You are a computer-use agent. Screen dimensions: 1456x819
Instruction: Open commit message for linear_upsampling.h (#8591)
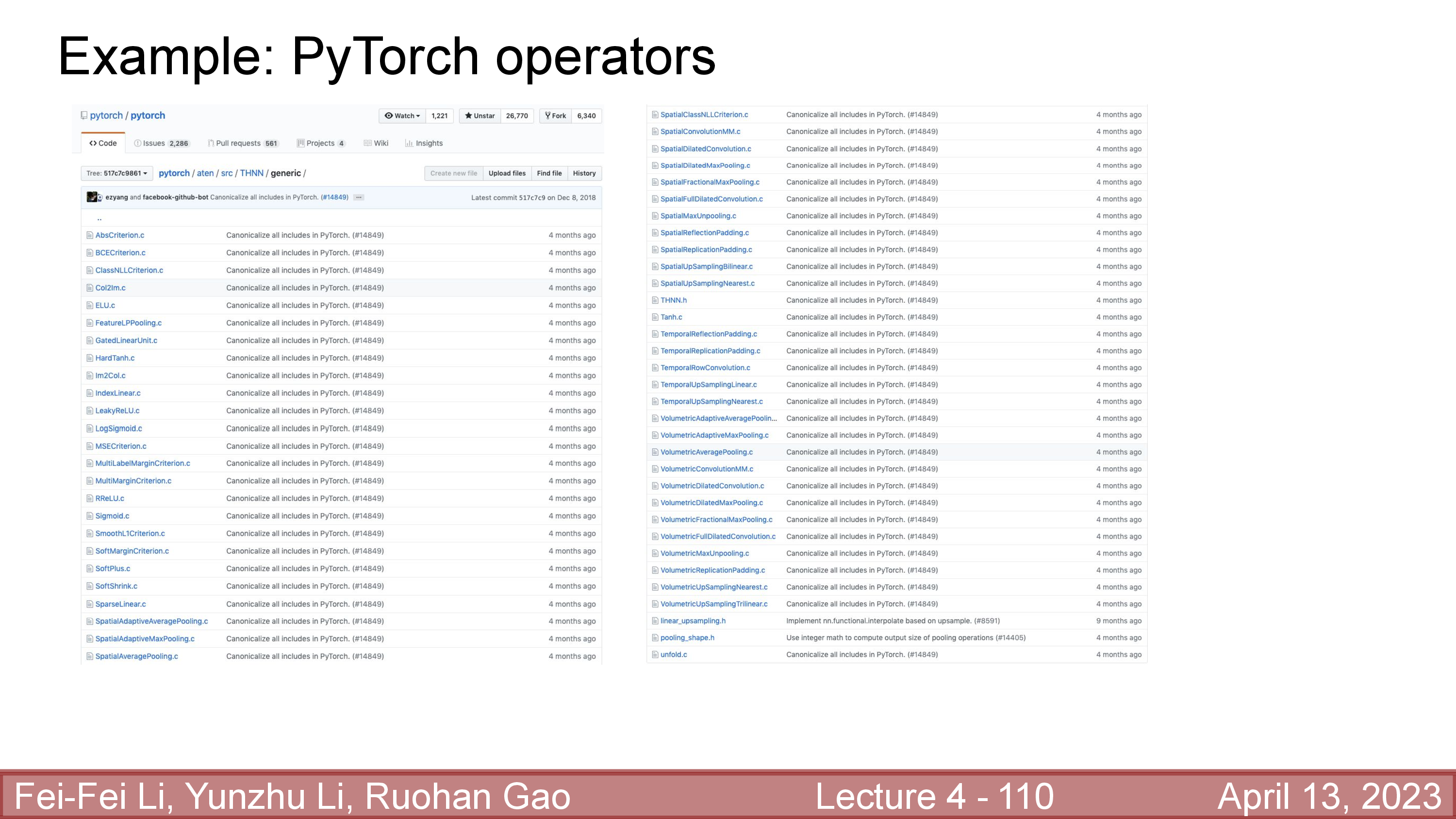(x=893, y=621)
